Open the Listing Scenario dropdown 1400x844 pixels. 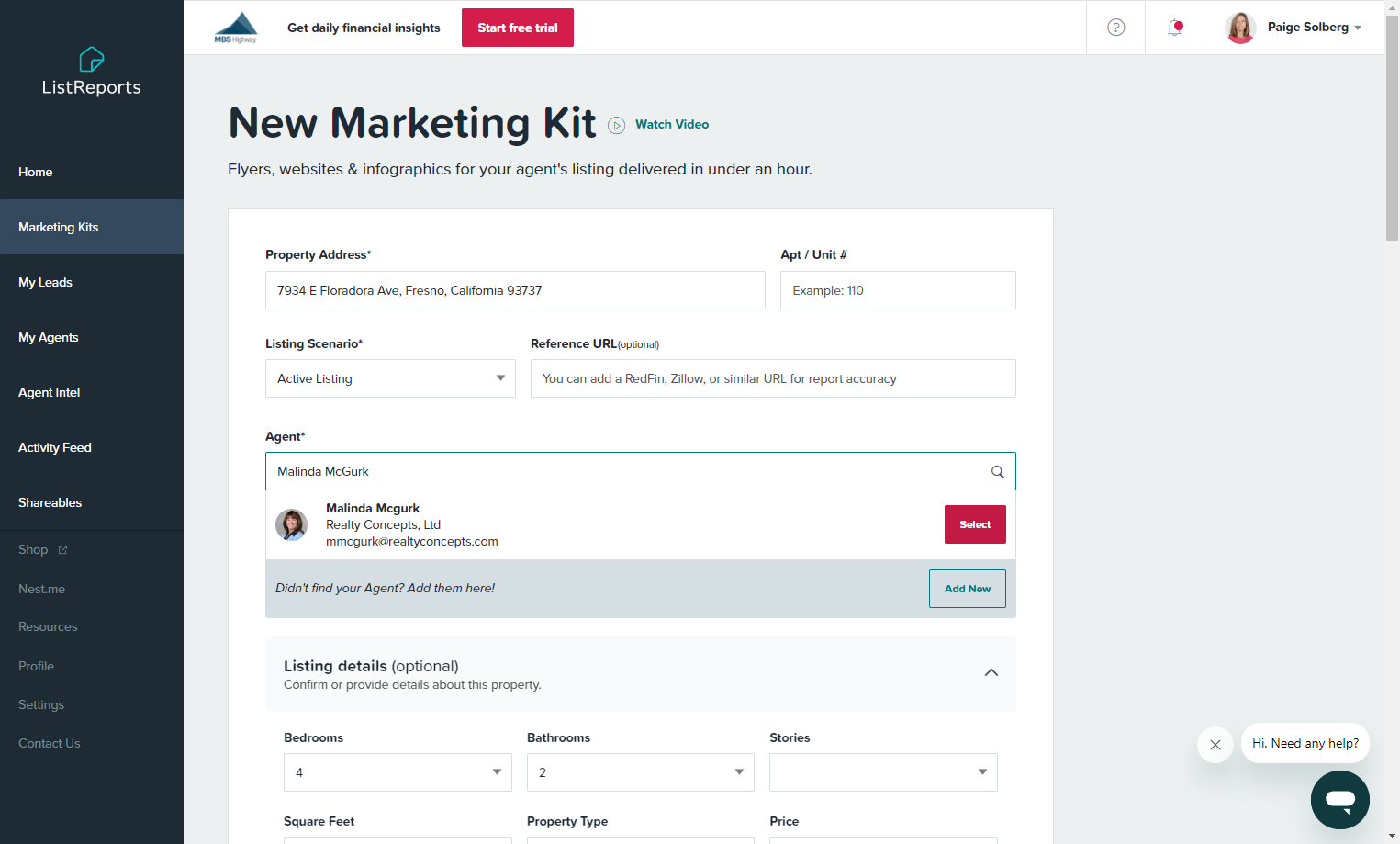coord(390,378)
